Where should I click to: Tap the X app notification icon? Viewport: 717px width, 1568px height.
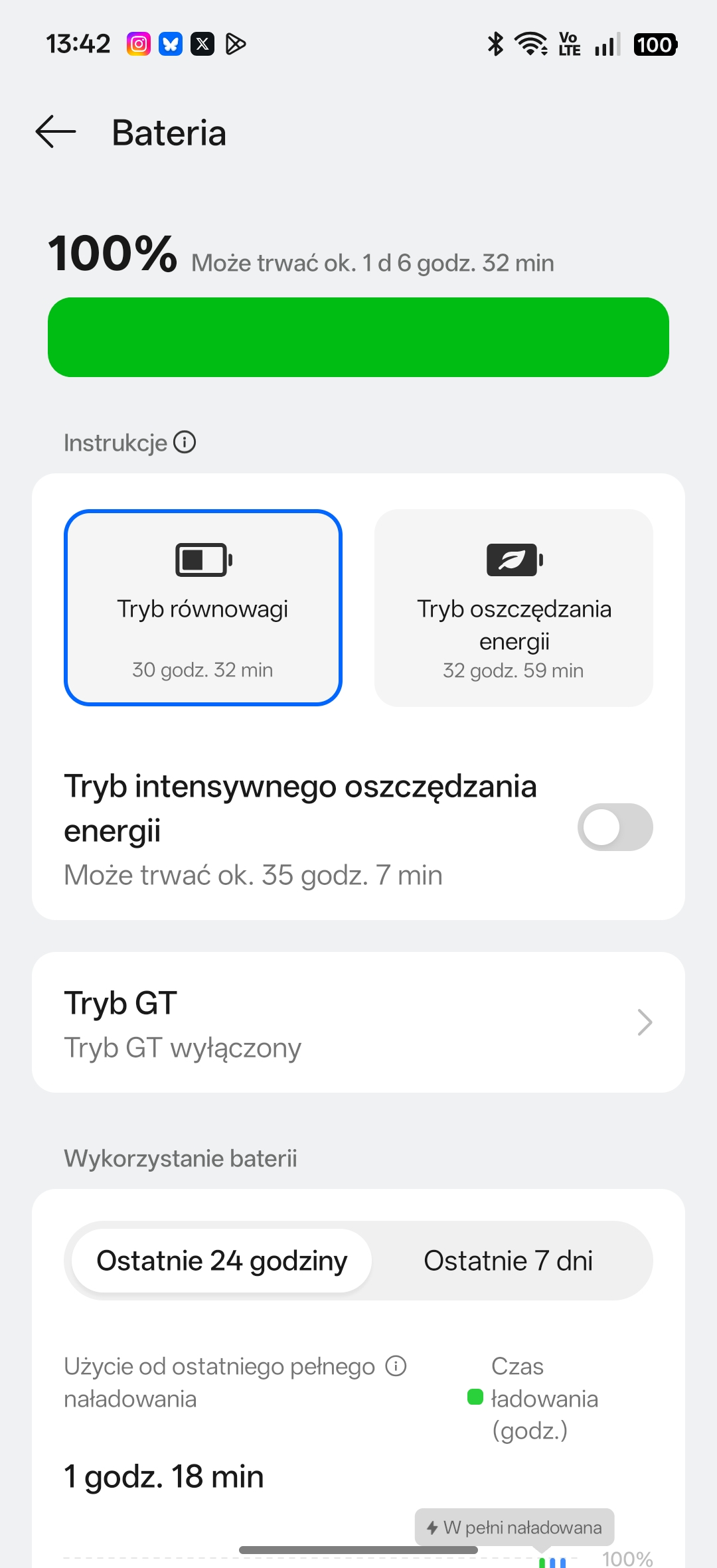(202, 44)
